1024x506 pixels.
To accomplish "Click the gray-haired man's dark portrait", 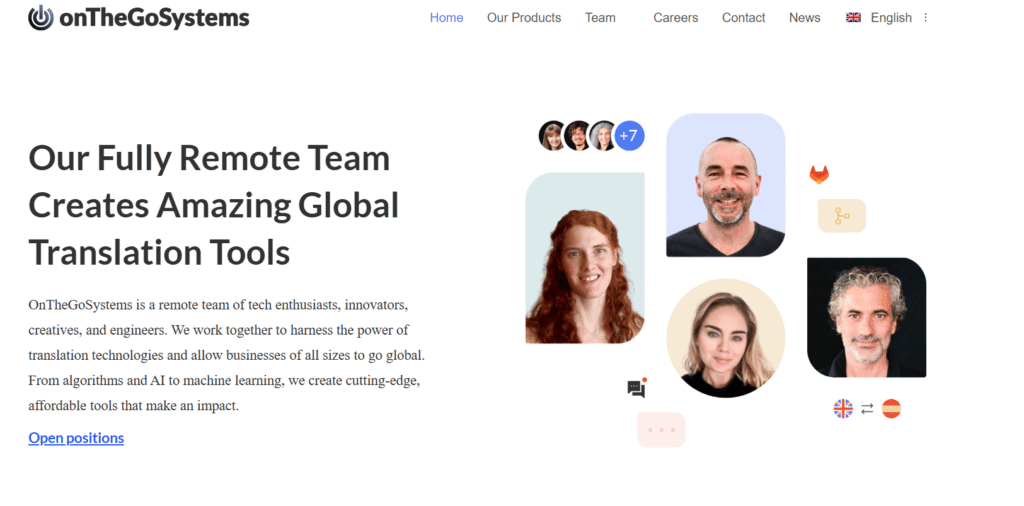I will coord(867,317).
